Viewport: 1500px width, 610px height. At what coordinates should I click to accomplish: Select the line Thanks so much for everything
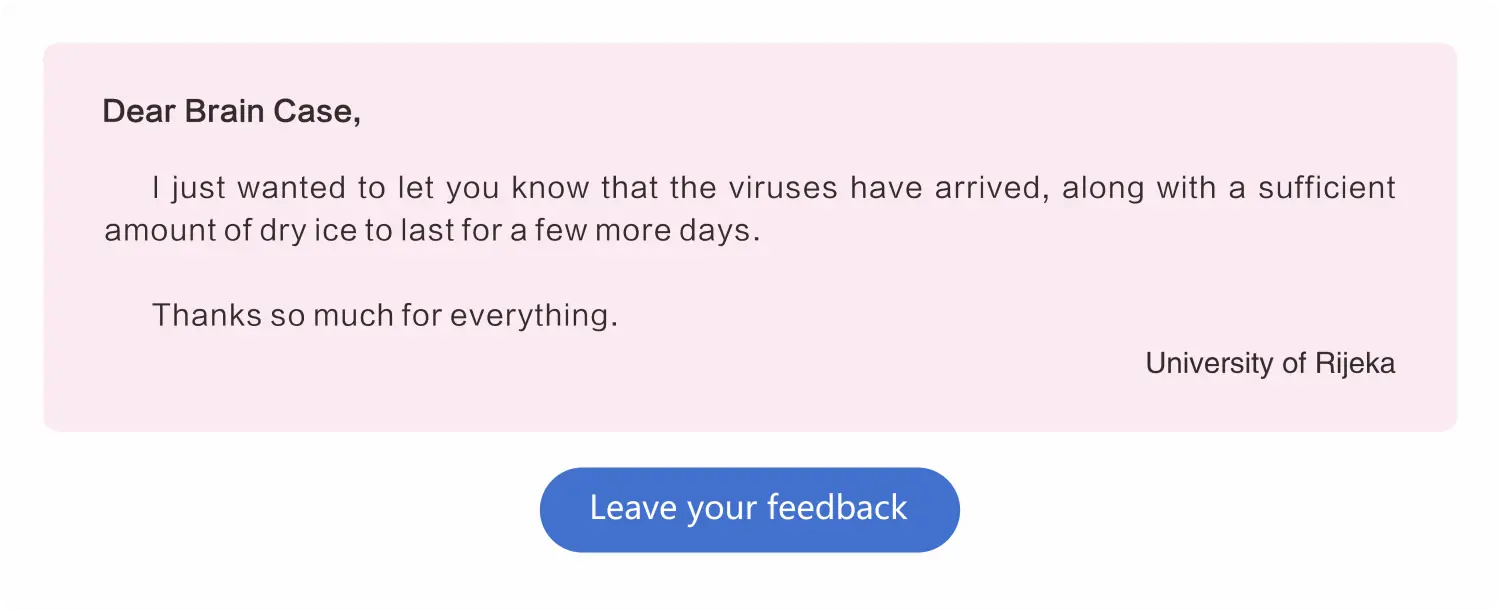point(385,315)
